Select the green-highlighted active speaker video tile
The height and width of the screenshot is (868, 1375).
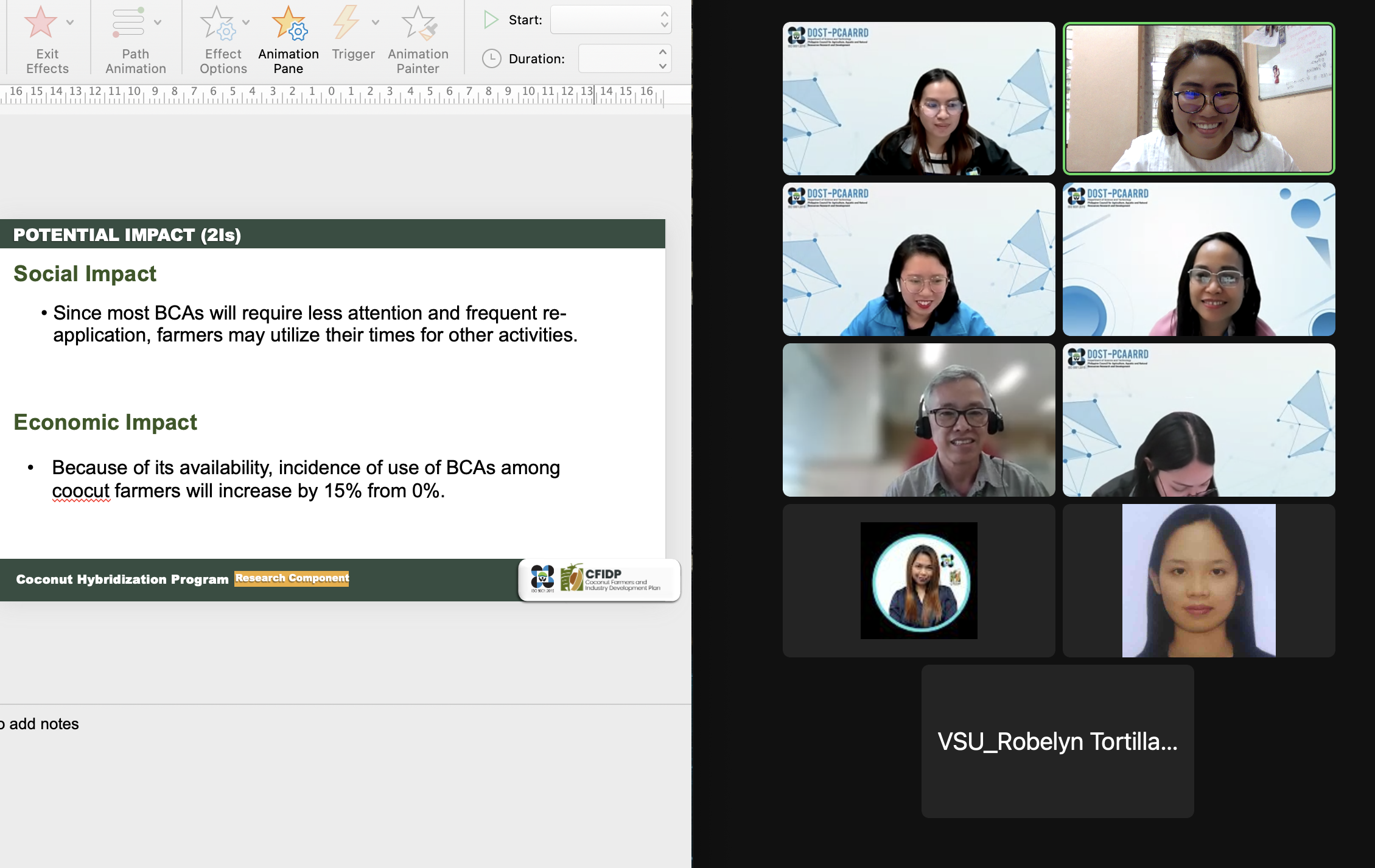[x=1198, y=99]
